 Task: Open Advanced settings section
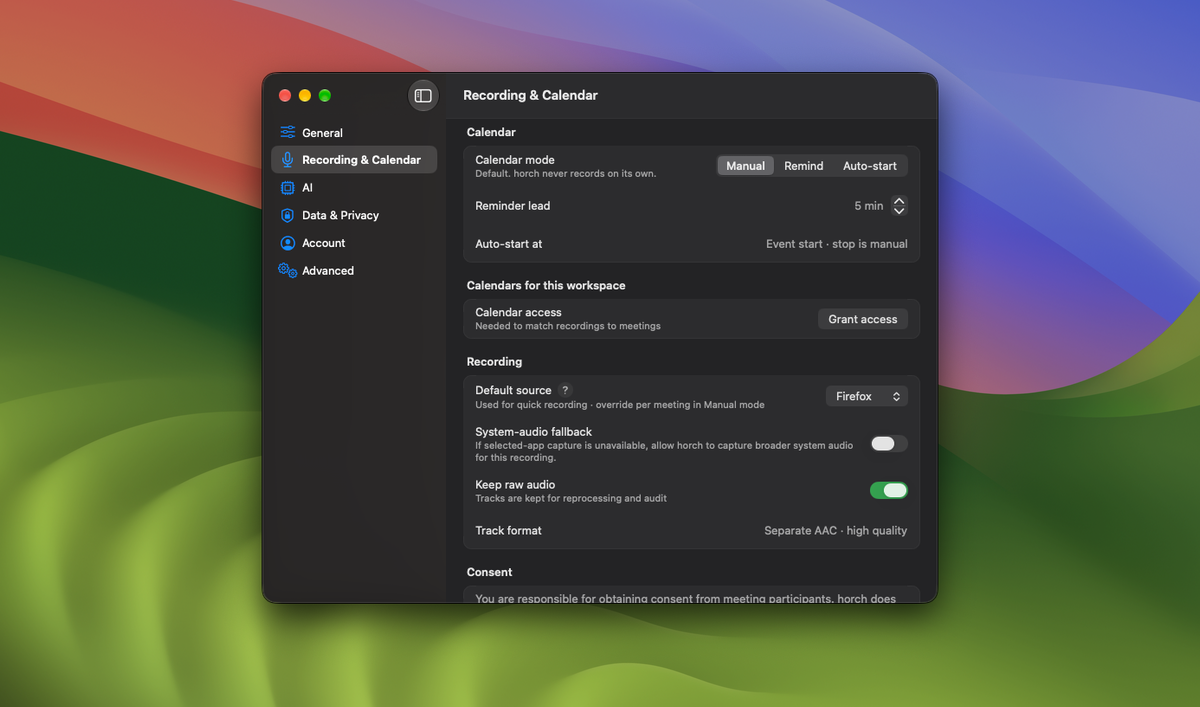[x=354, y=271]
